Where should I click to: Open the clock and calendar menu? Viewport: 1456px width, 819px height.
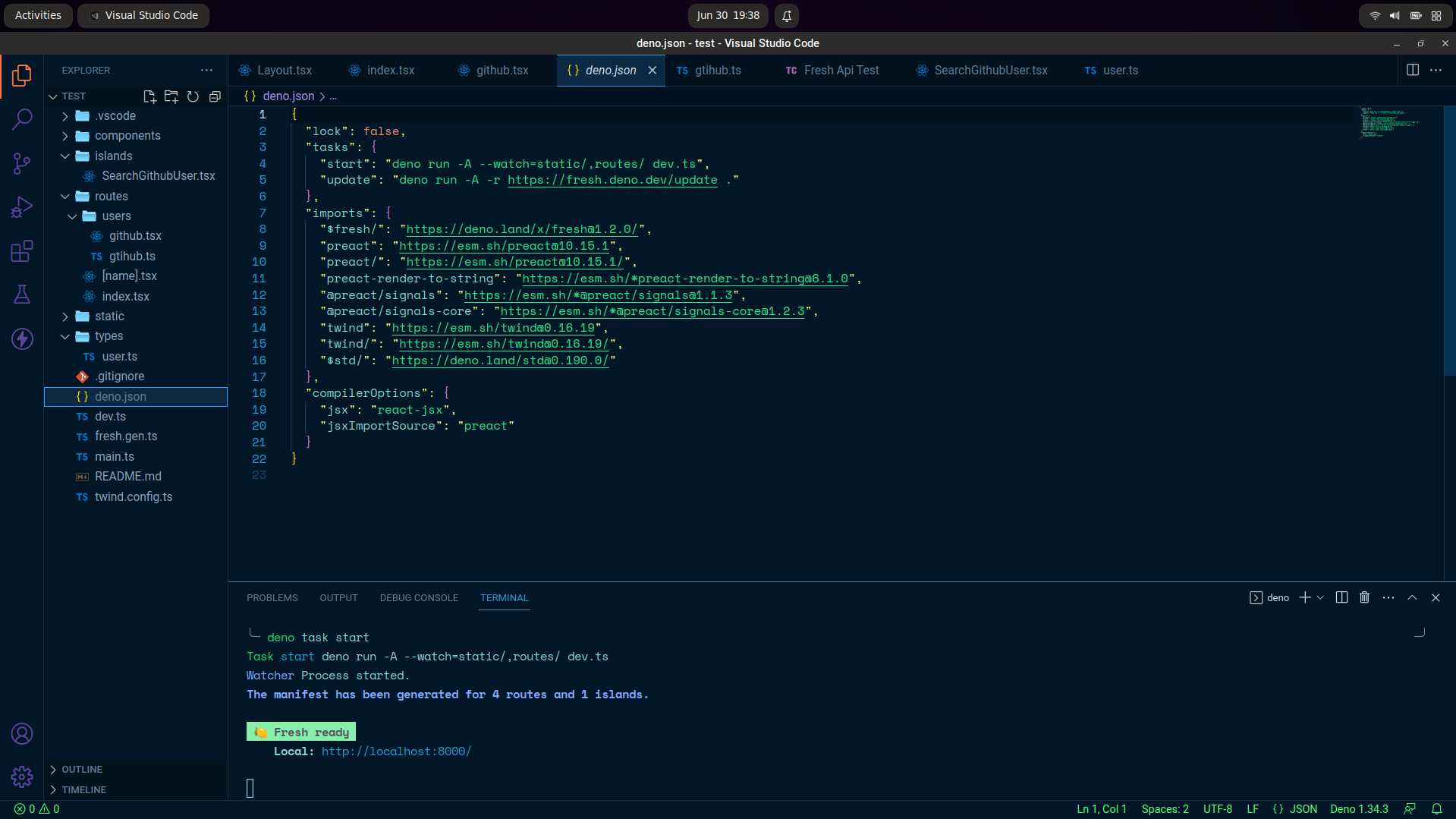tap(728, 15)
